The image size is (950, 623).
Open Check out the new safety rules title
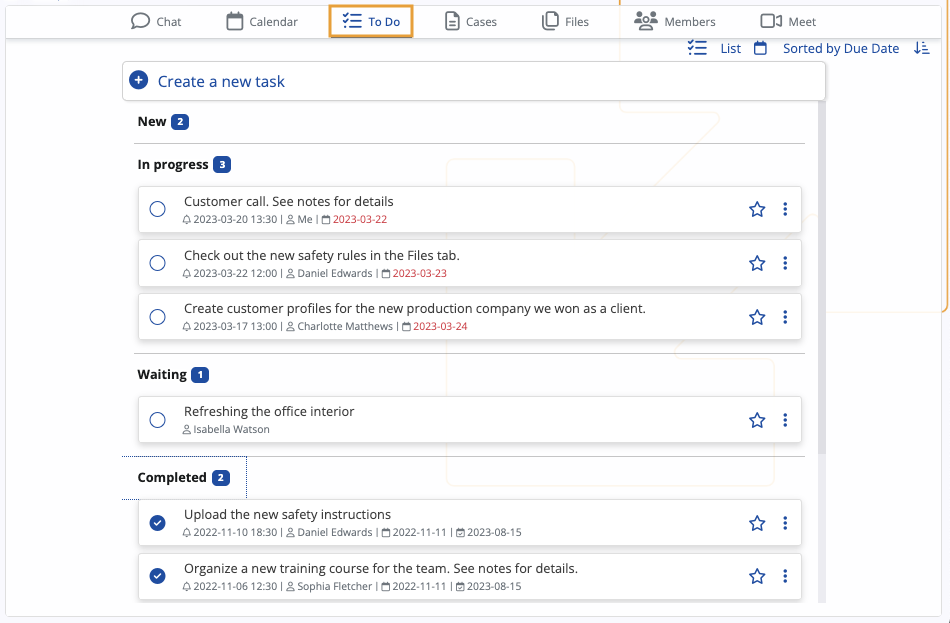click(x=322, y=256)
